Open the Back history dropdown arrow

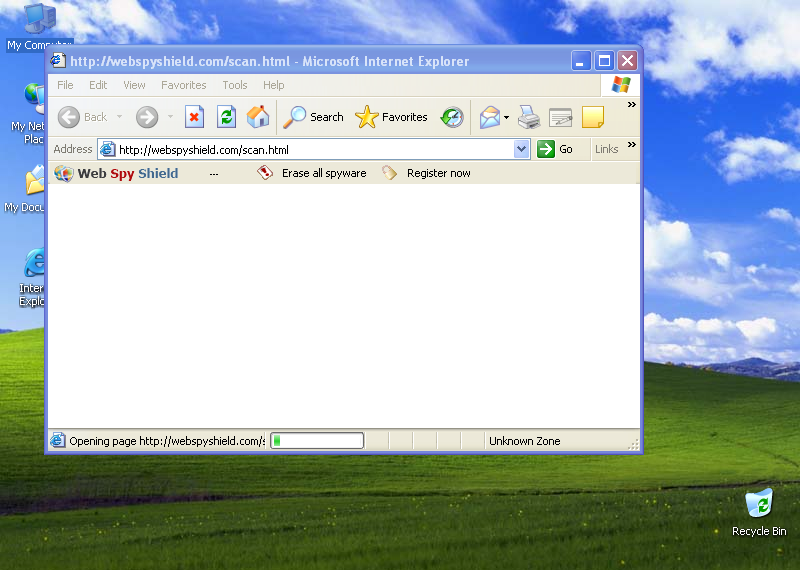click(119, 117)
